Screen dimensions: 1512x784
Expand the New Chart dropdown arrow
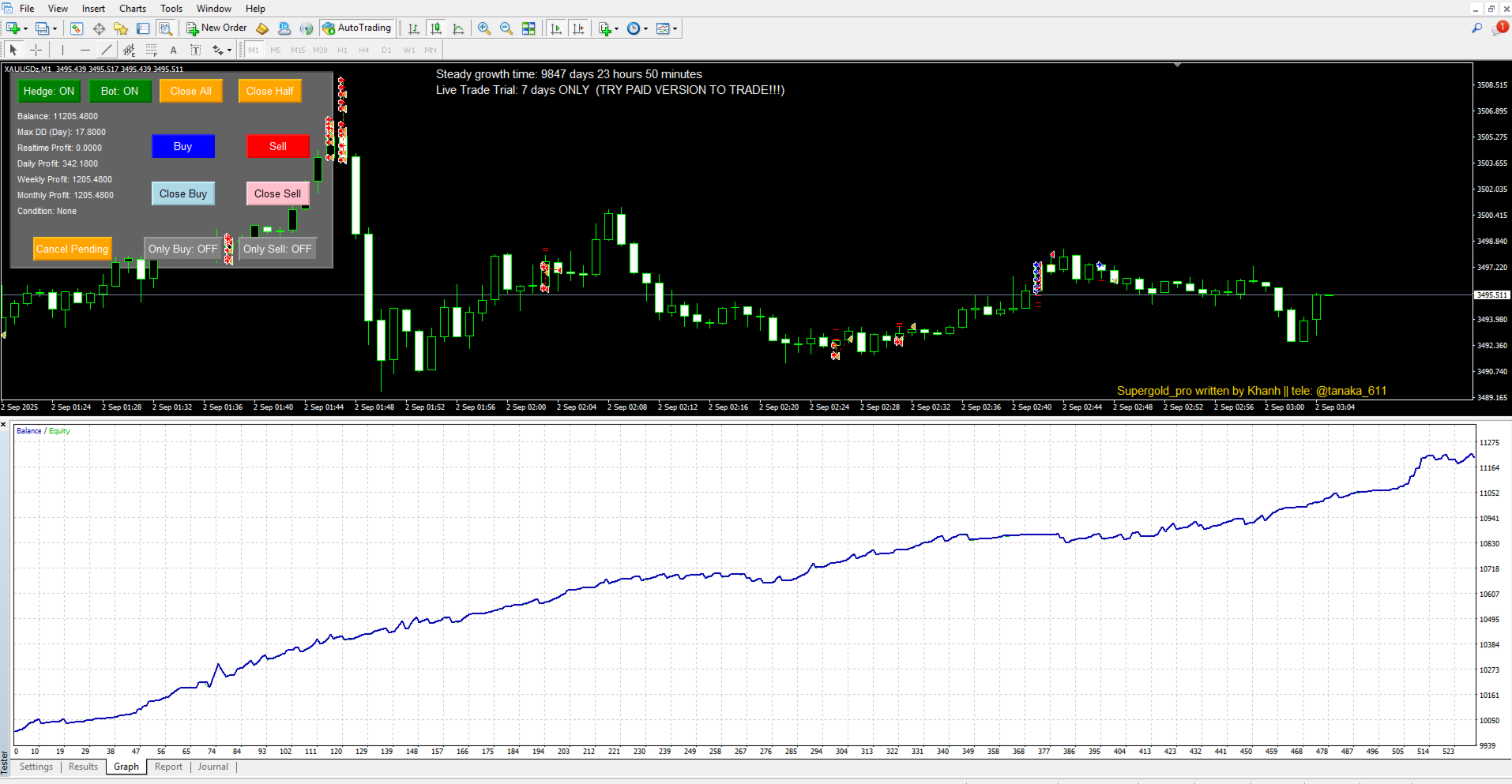26,28
